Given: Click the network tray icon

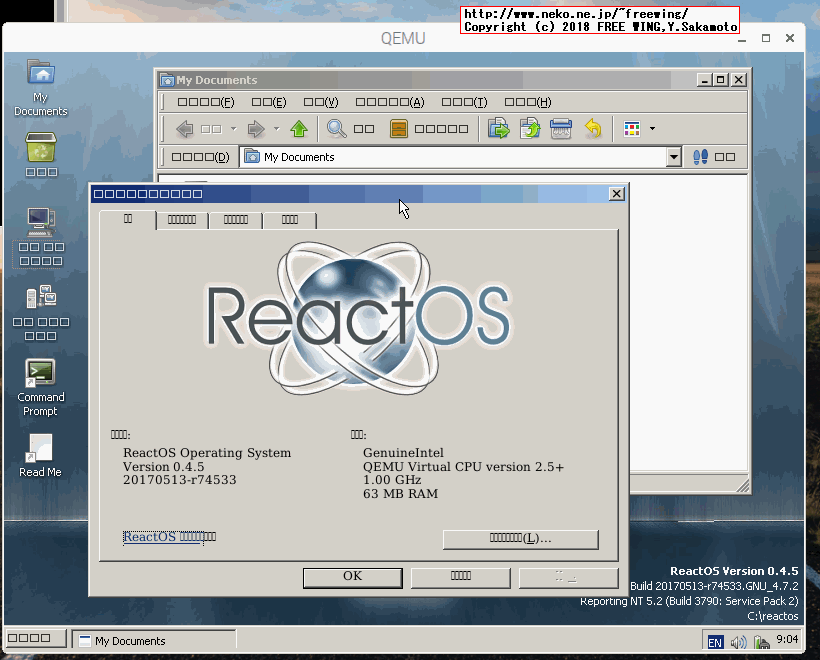Looking at the screenshot, I should [x=761, y=642].
